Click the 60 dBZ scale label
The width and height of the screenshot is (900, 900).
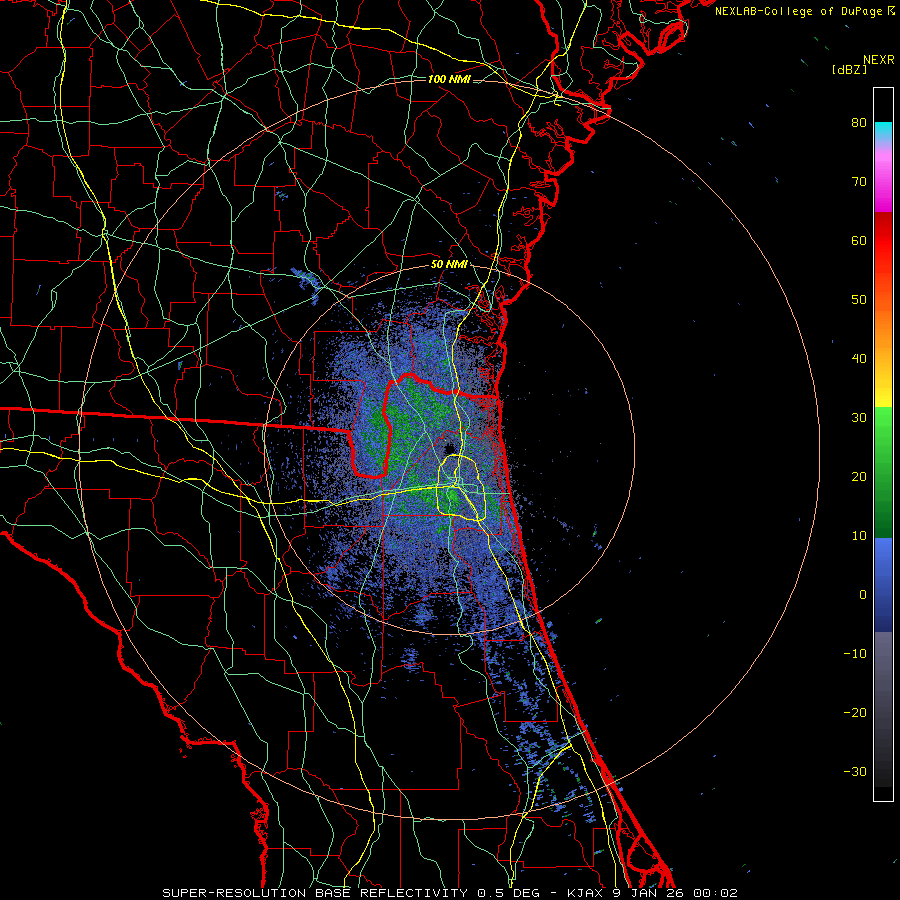pyautogui.click(x=859, y=240)
